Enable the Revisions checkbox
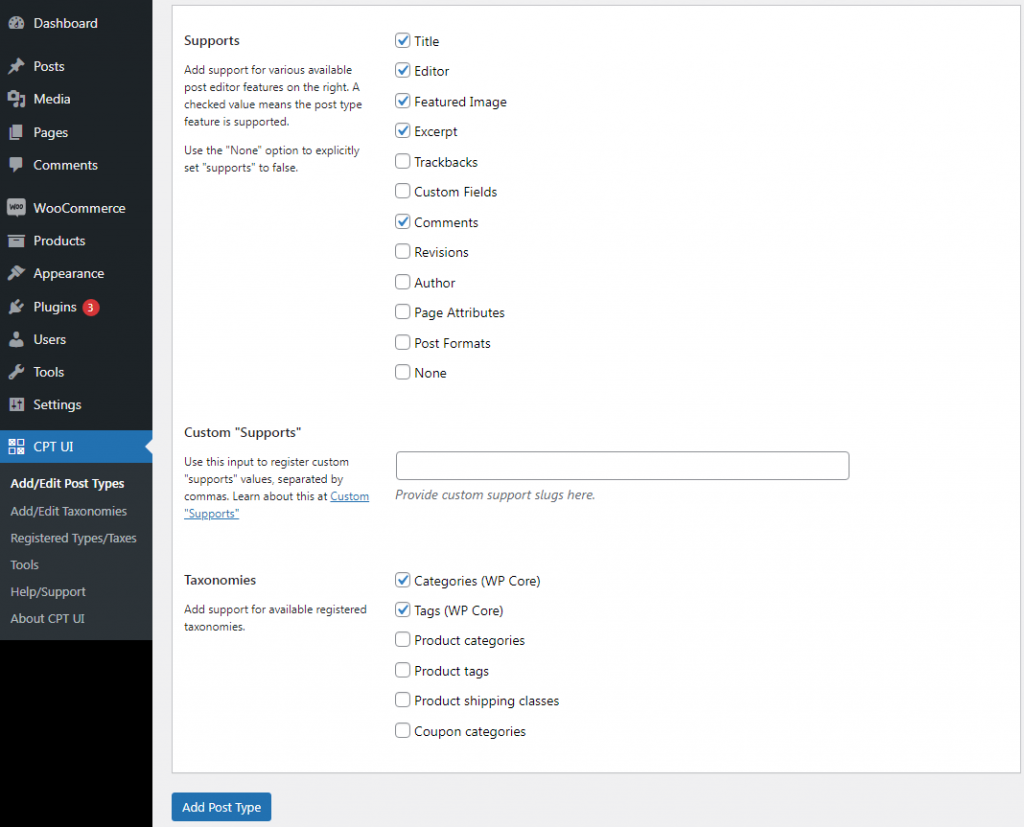 pos(403,251)
